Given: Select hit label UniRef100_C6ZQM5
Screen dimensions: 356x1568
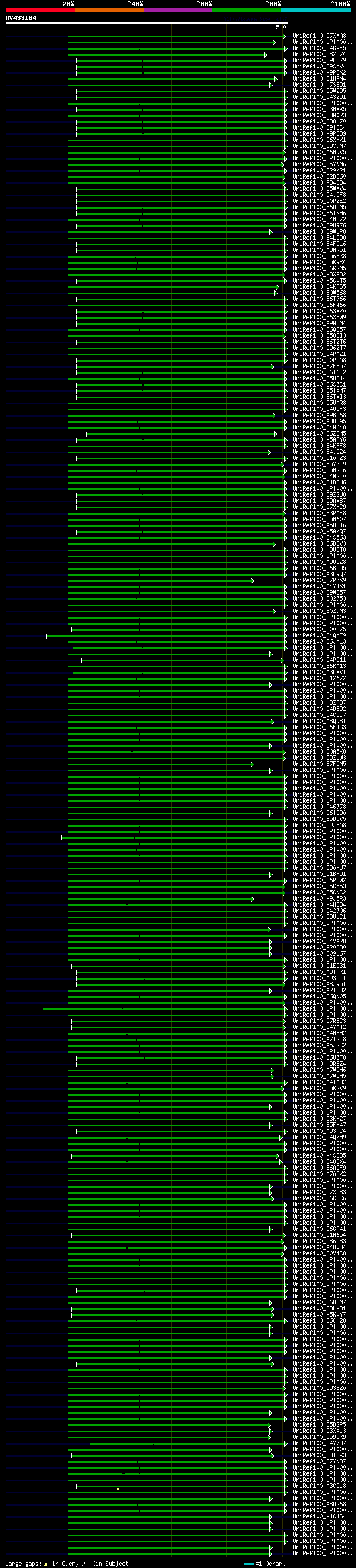Looking at the screenshot, I should pyautogui.click(x=319, y=433).
